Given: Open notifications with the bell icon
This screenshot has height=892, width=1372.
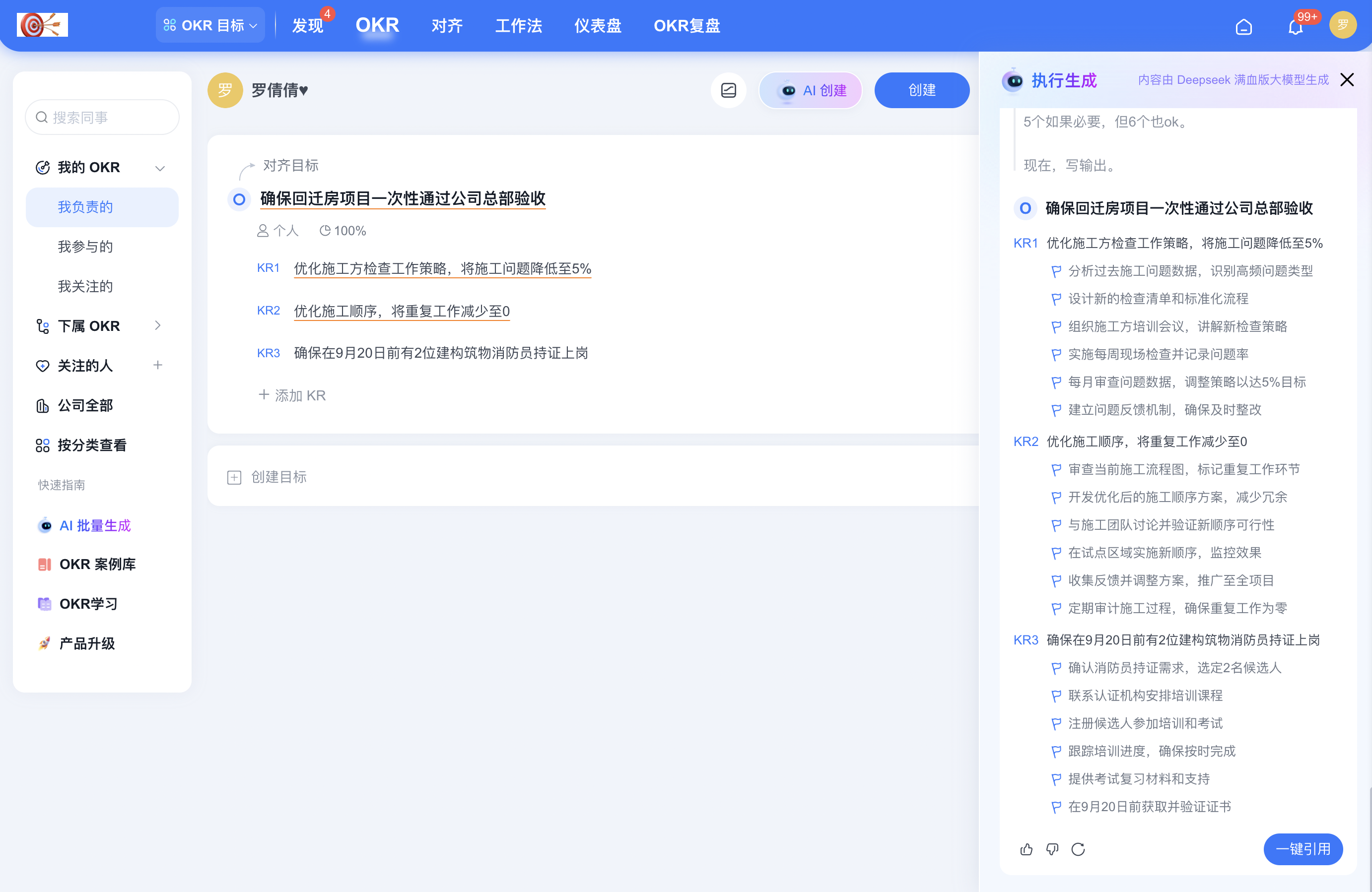Looking at the screenshot, I should click(x=1296, y=26).
